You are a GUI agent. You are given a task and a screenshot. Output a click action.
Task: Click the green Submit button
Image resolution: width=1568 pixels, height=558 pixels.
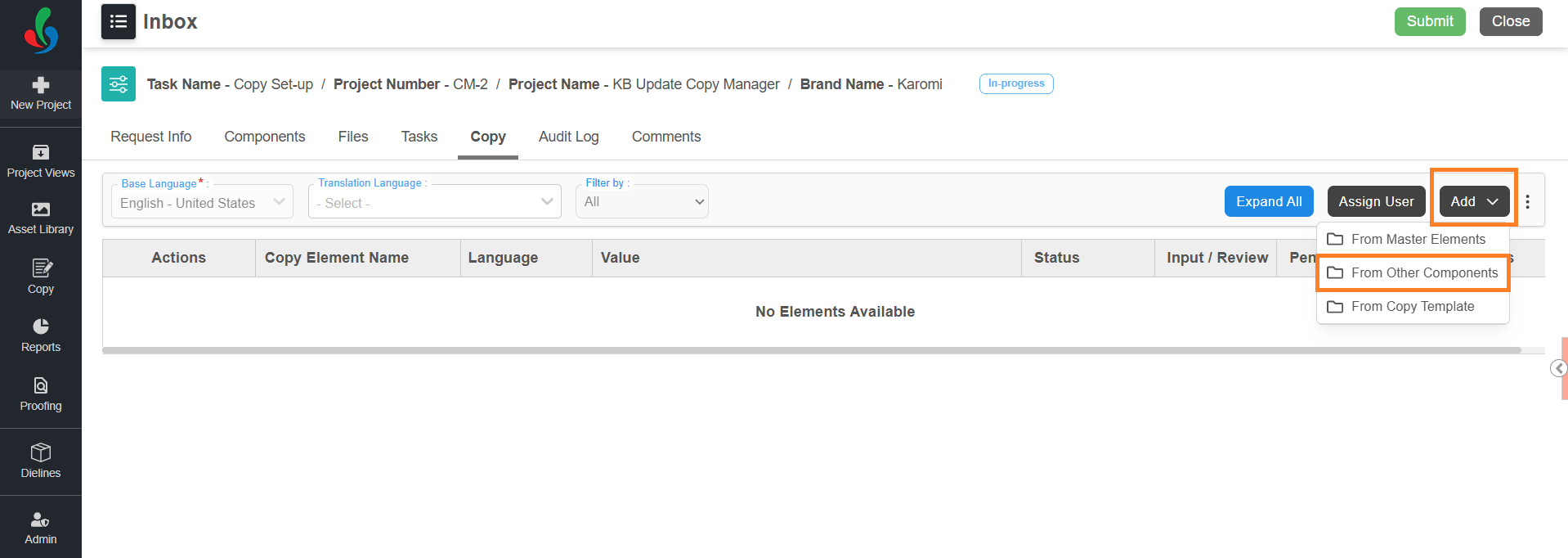pos(1429,21)
